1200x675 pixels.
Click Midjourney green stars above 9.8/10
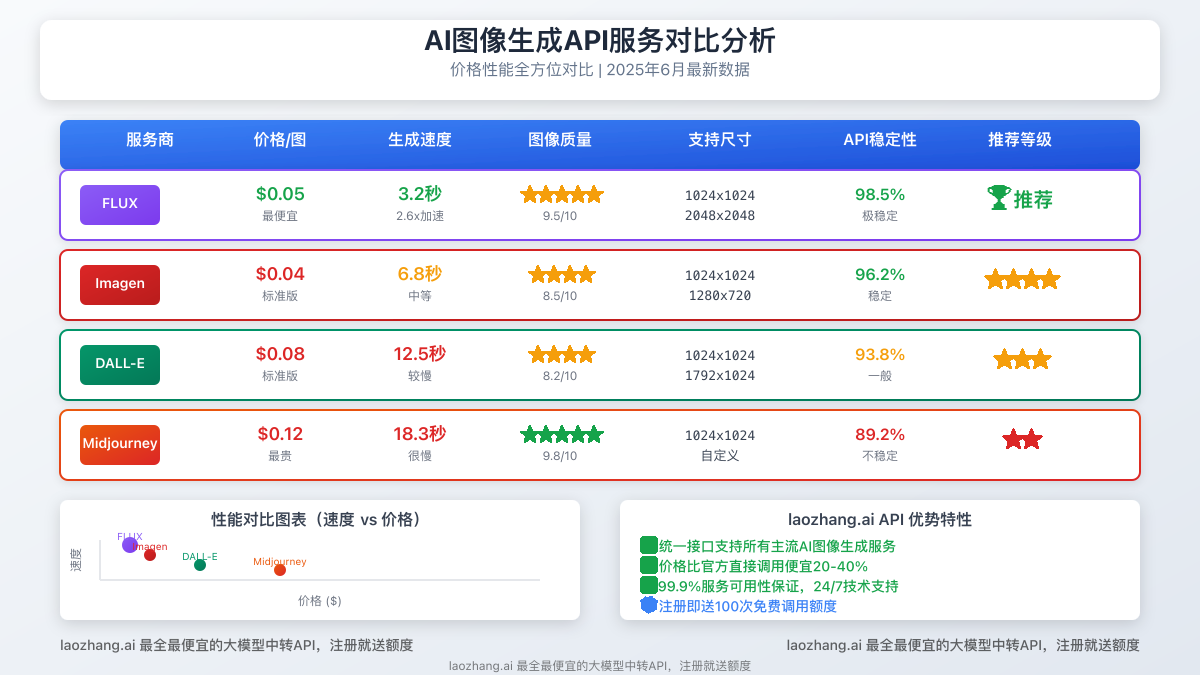(561, 434)
